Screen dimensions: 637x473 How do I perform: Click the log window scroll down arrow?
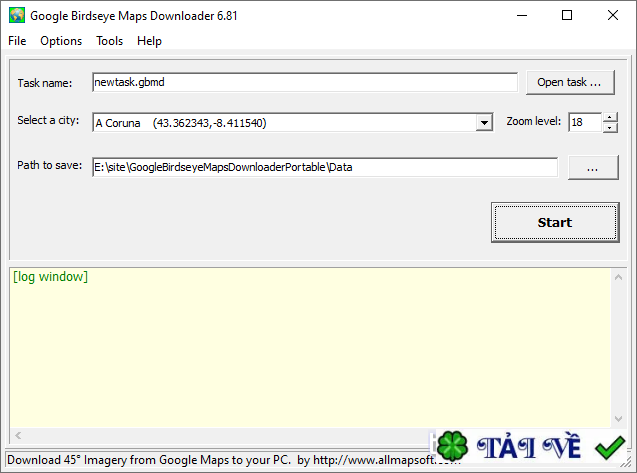click(618, 419)
